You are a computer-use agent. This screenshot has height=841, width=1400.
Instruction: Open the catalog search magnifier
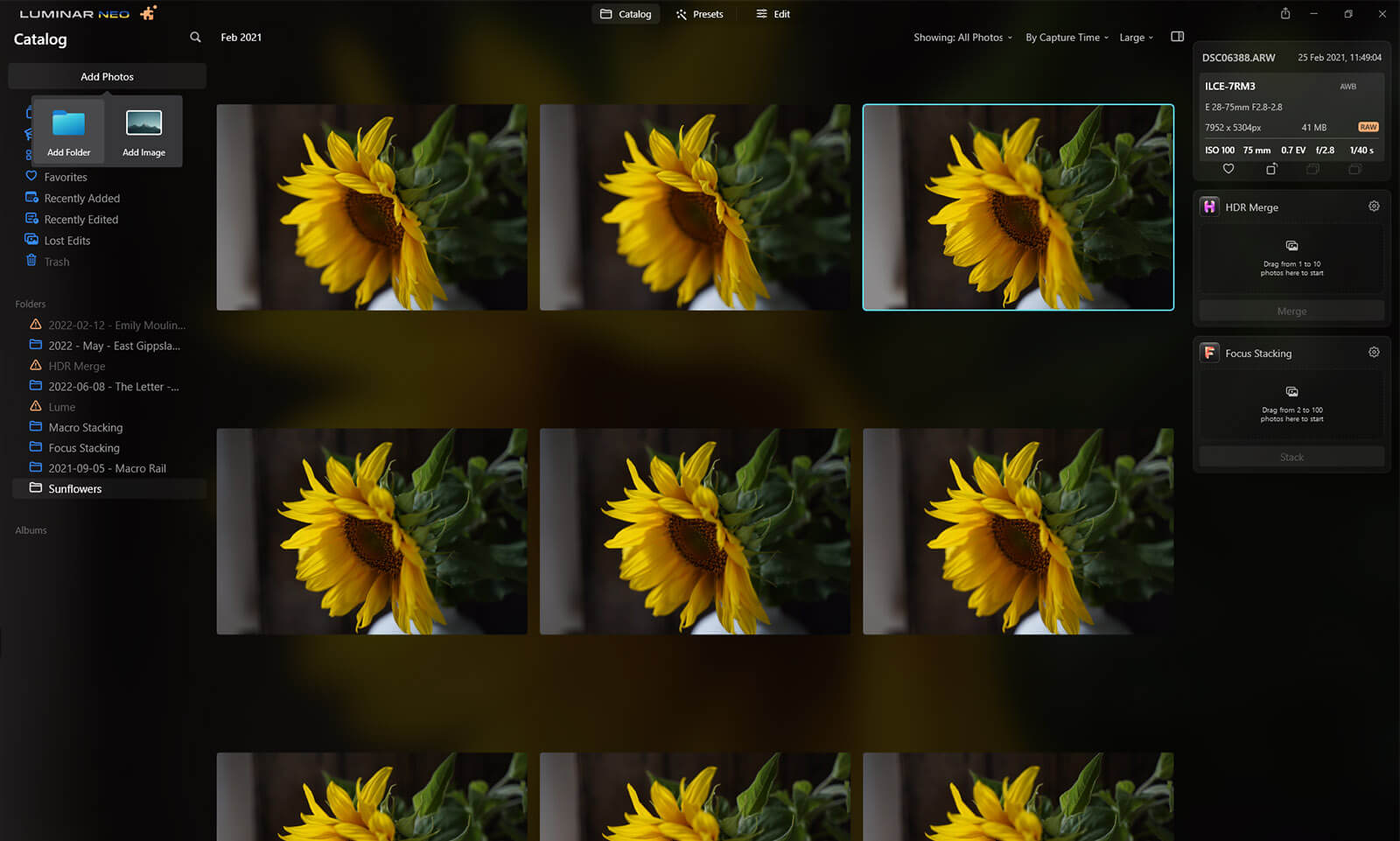click(x=195, y=38)
